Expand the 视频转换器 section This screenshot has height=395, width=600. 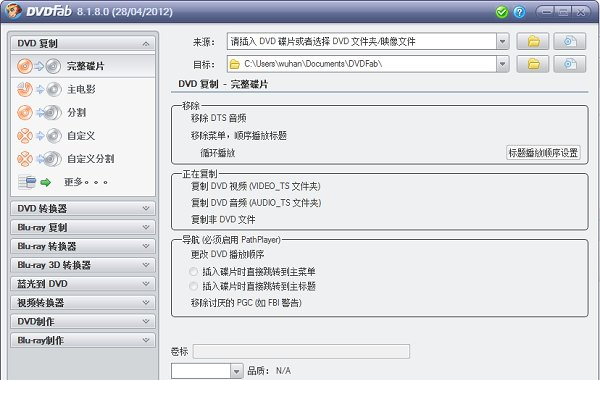tap(83, 303)
